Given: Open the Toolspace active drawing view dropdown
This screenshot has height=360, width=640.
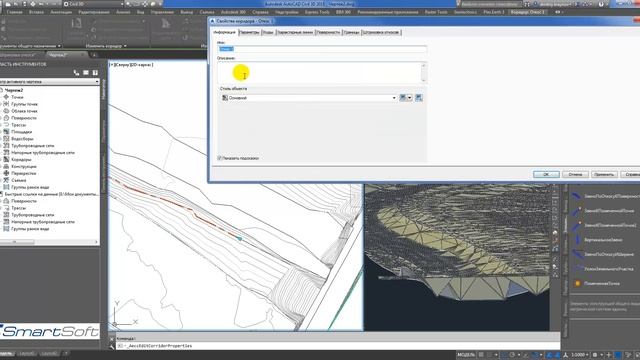Looking at the screenshot, I should click(x=50, y=82).
